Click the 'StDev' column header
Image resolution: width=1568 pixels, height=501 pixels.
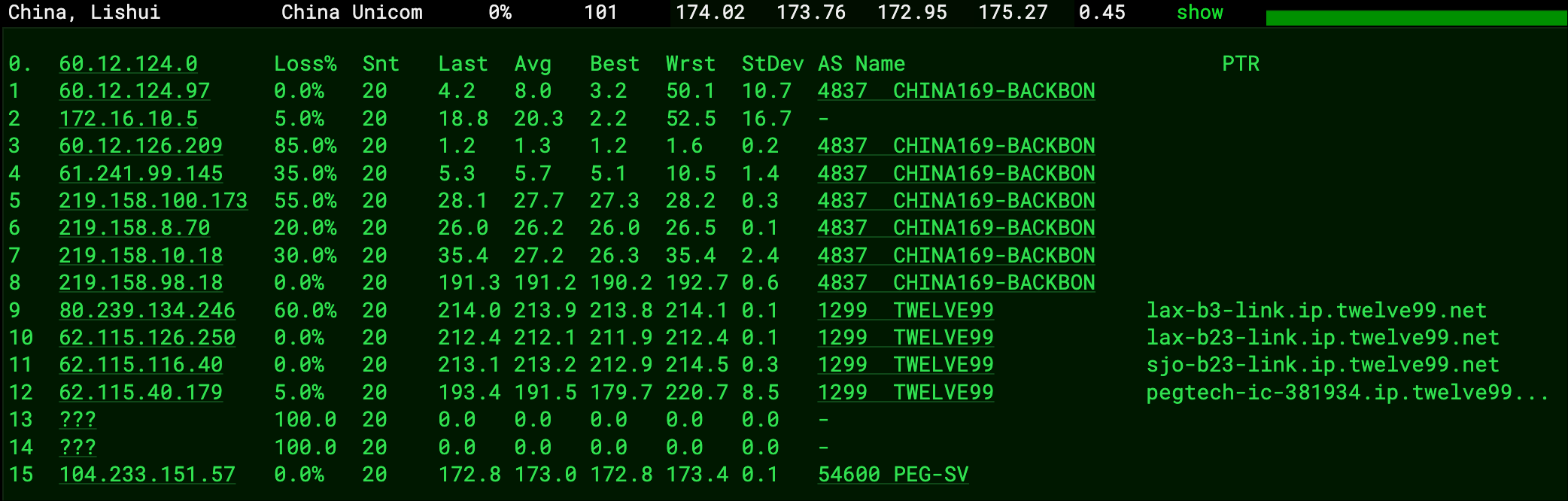(773, 64)
